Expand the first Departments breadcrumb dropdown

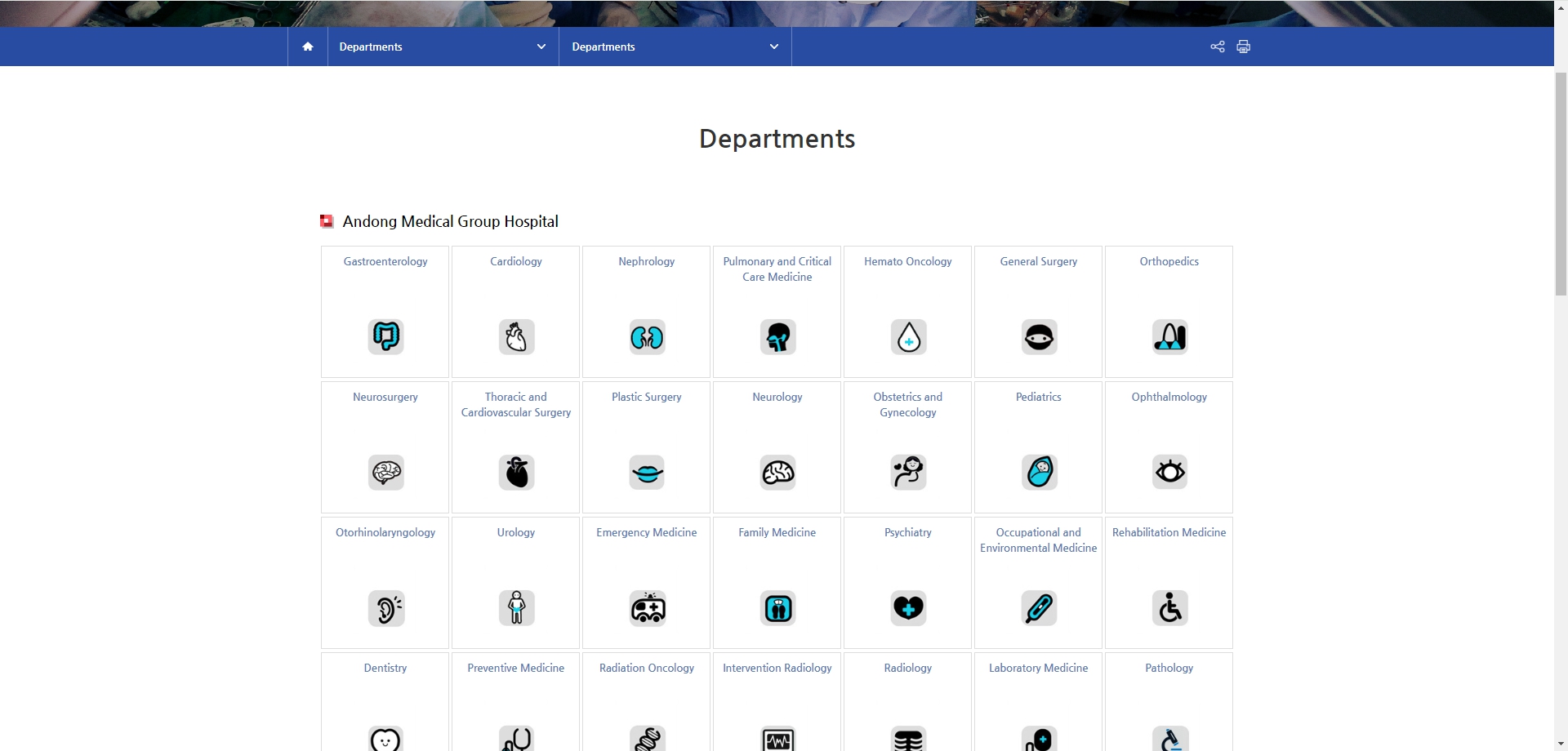[443, 47]
